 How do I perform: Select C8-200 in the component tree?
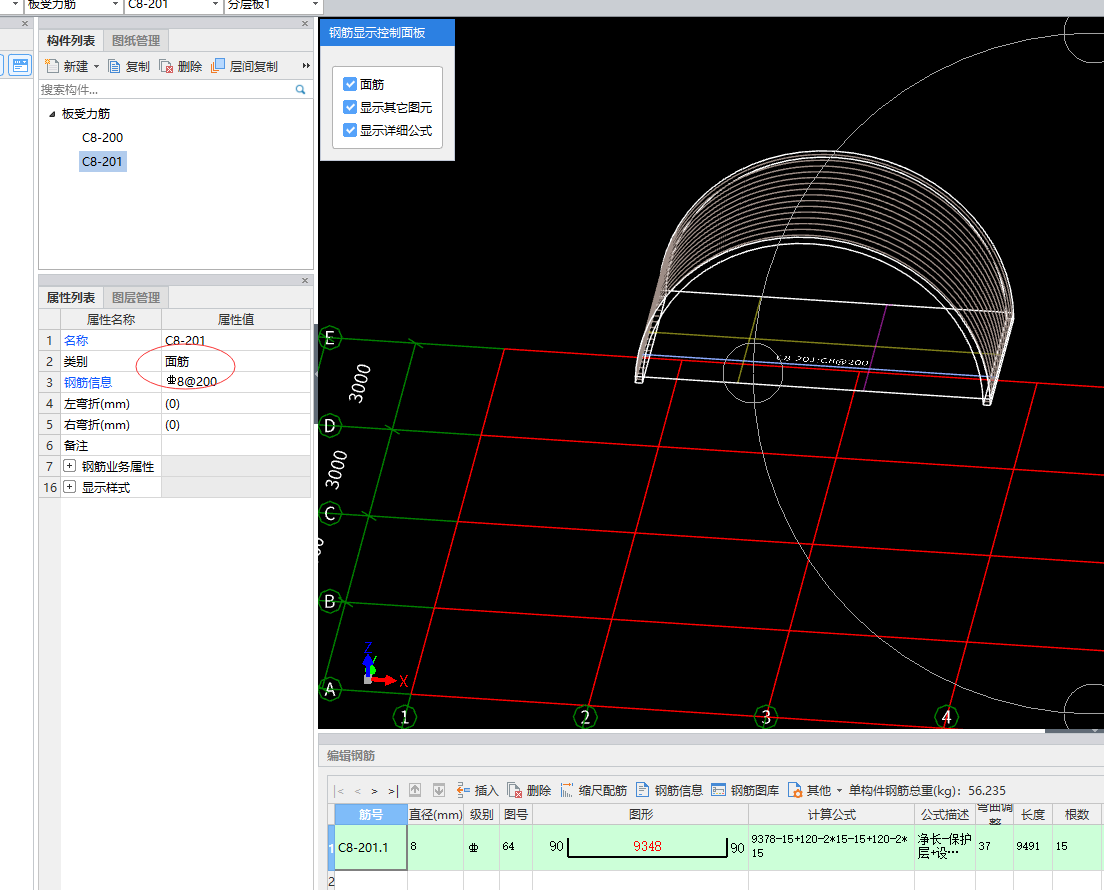[102, 137]
